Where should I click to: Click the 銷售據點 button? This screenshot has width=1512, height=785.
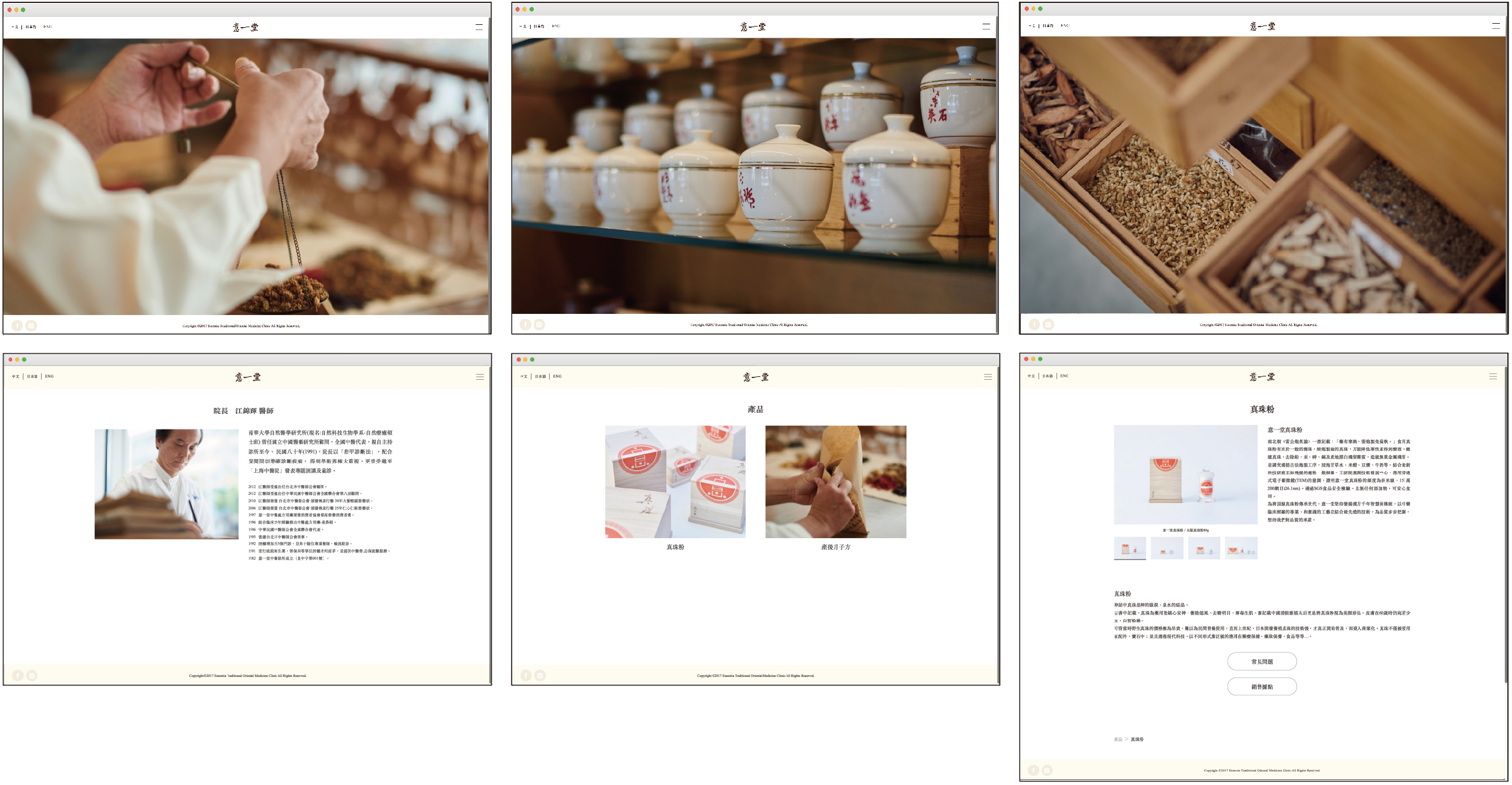(x=1261, y=686)
